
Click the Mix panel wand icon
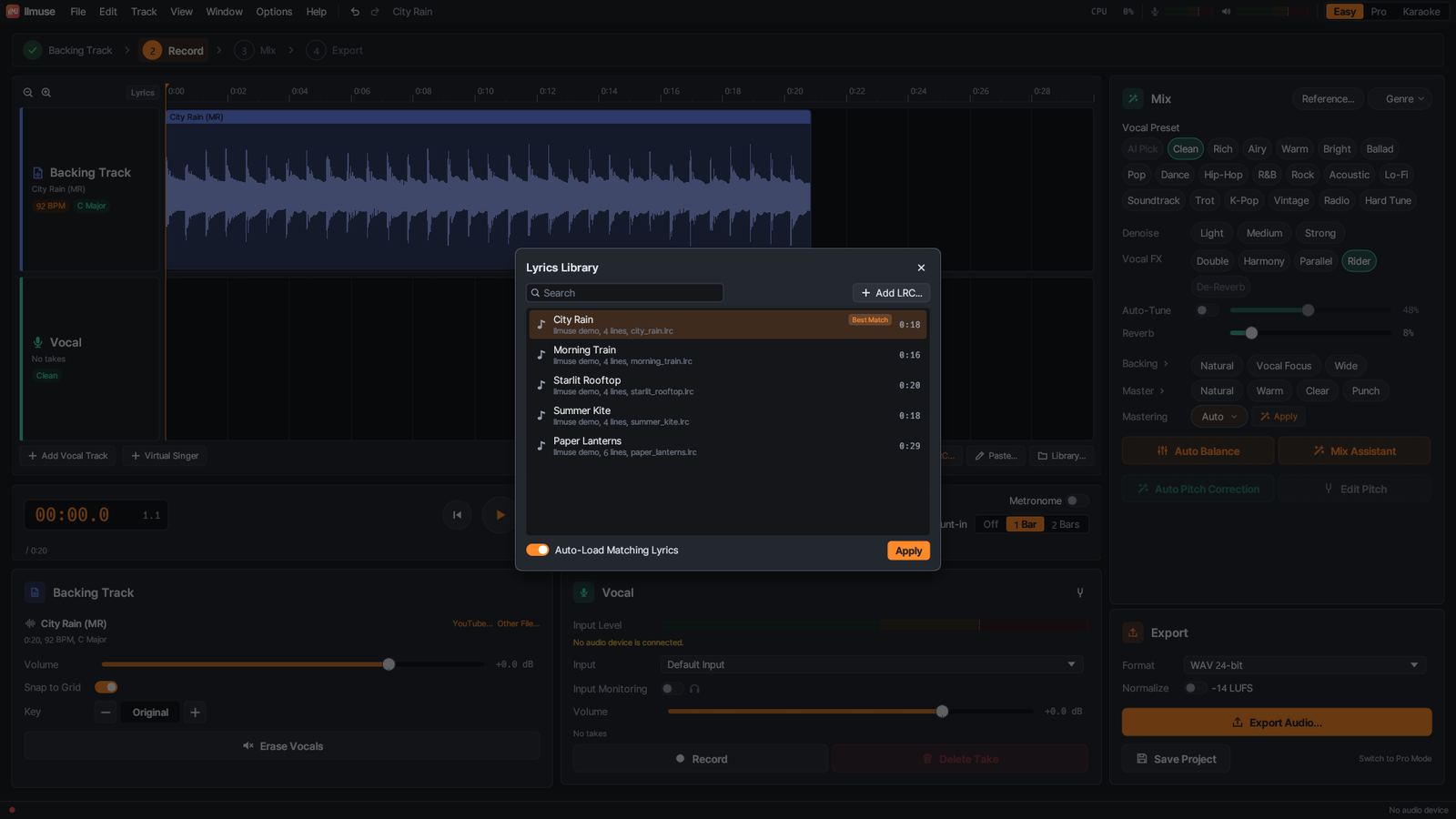[1133, 98]
